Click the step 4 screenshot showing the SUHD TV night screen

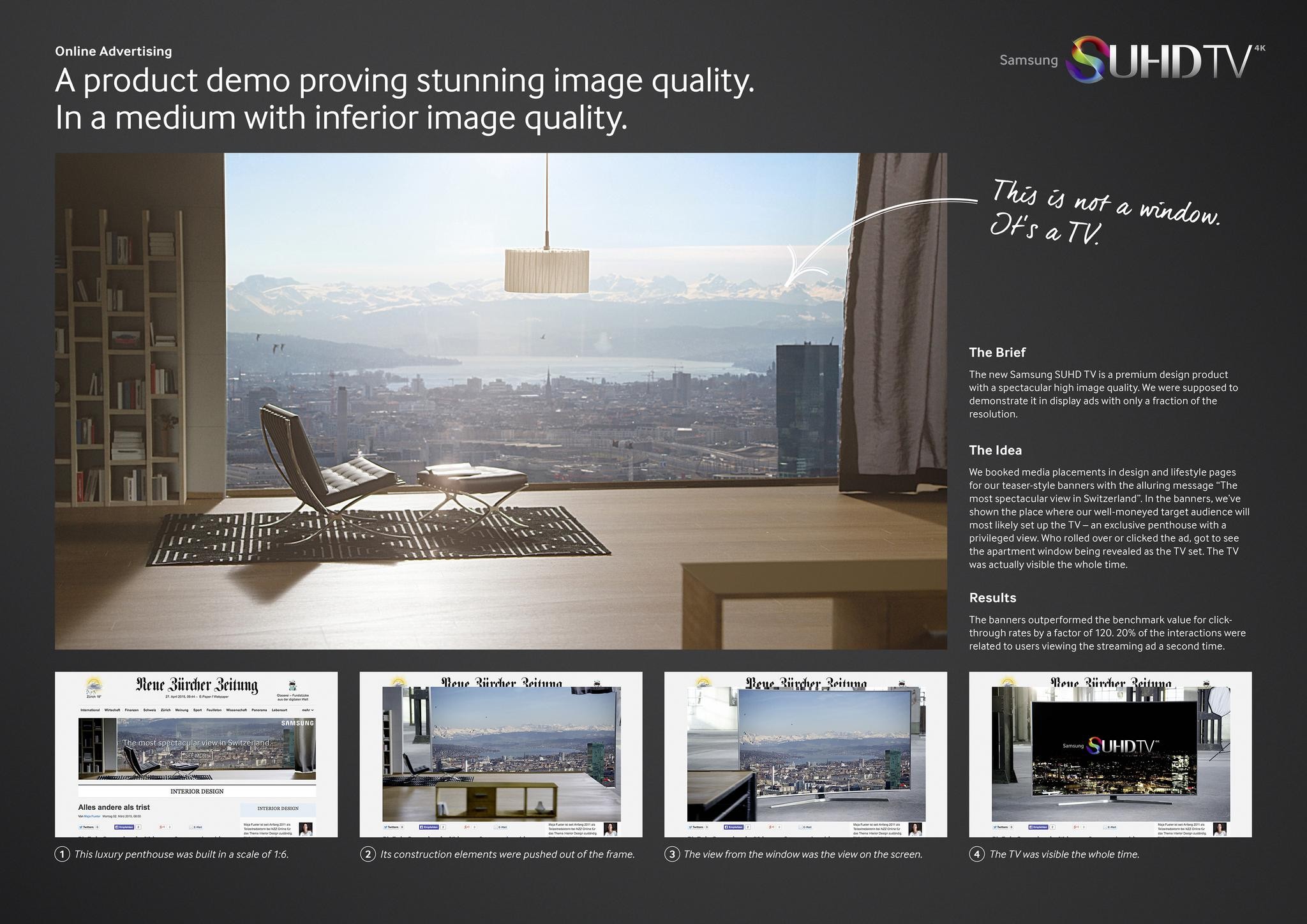1110,754
